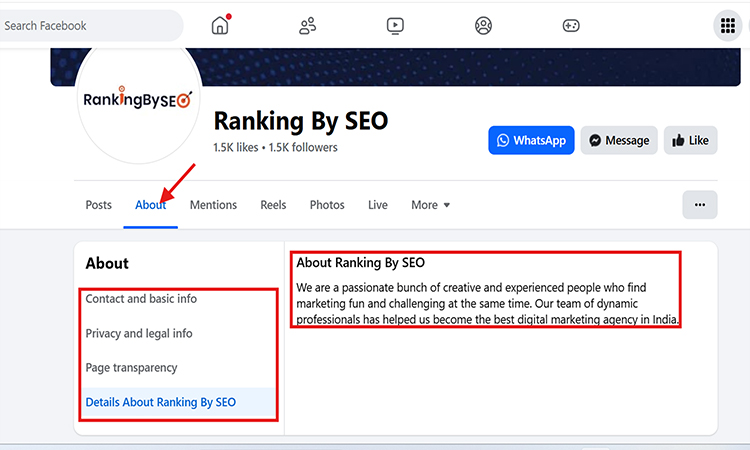
Task: Open the Reels tab
Action: [273, 205]
